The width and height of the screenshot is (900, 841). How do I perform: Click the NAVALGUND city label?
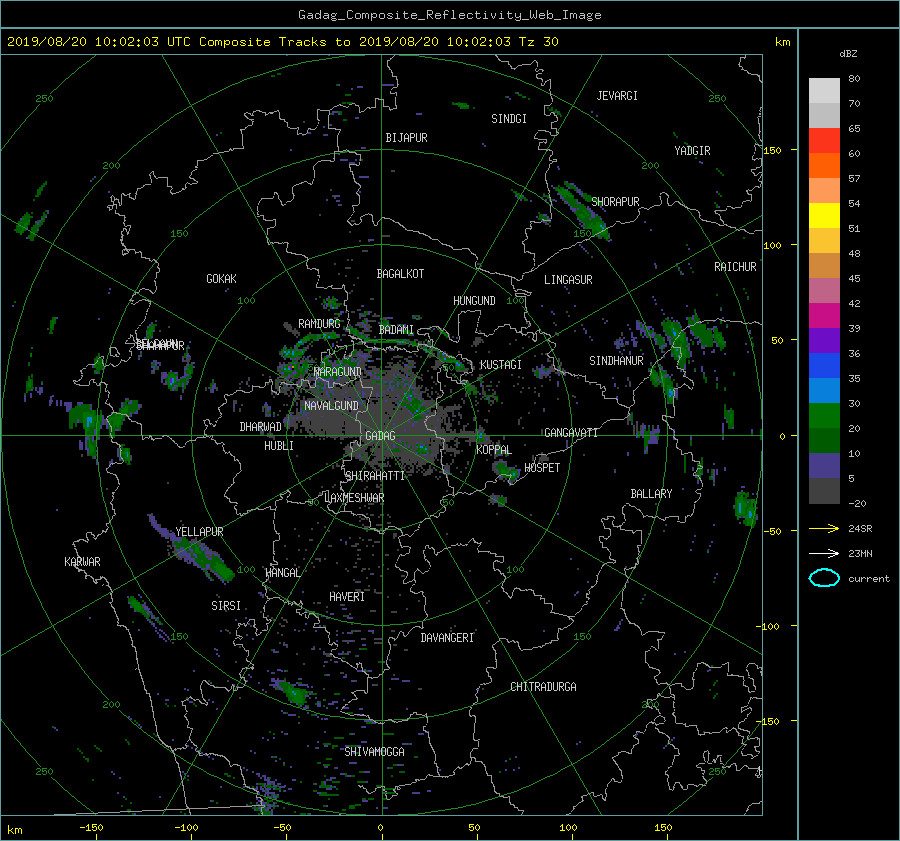pos(331,406)
